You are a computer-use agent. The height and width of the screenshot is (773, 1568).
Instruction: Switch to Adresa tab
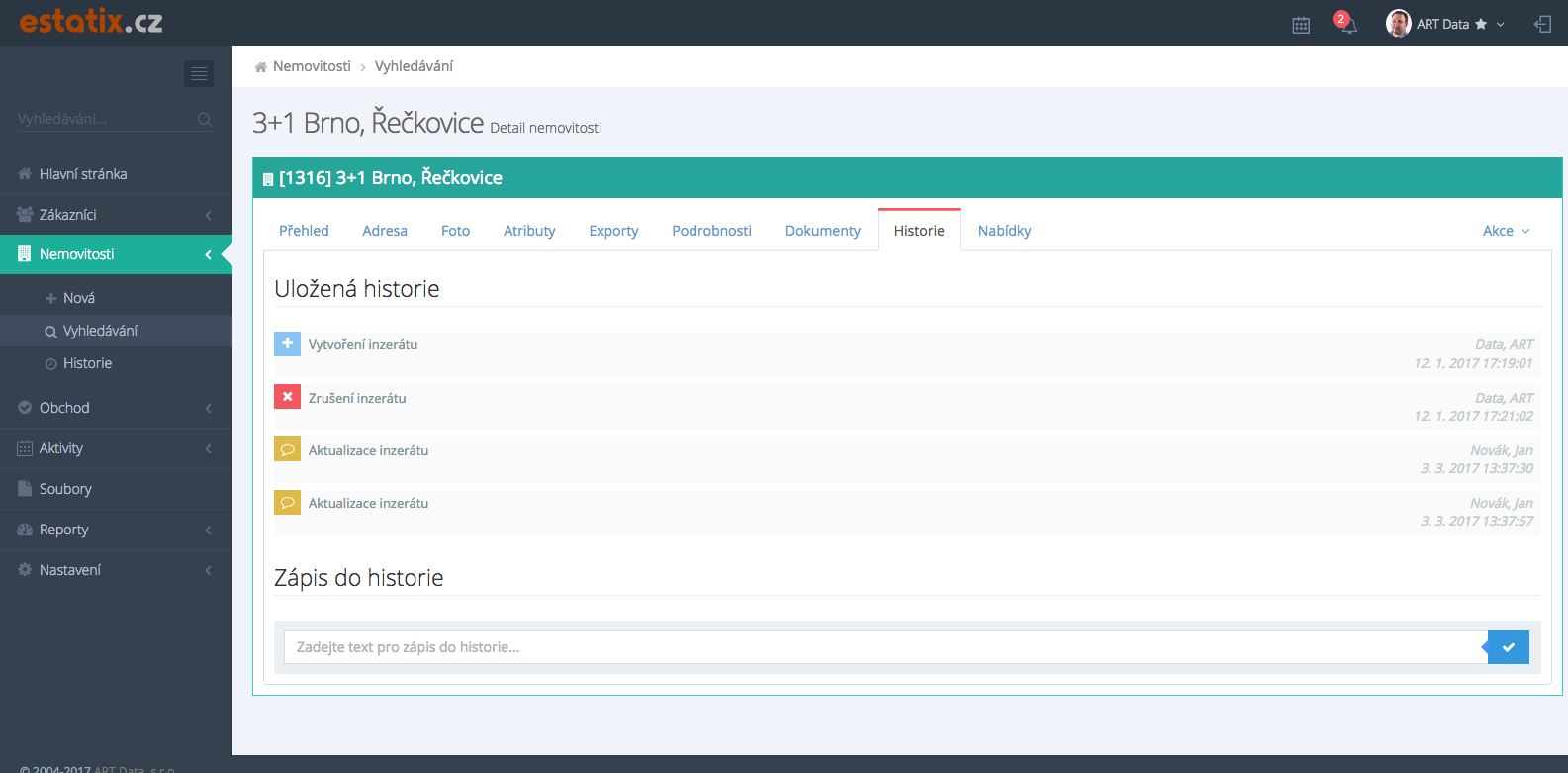coord(385,231)
